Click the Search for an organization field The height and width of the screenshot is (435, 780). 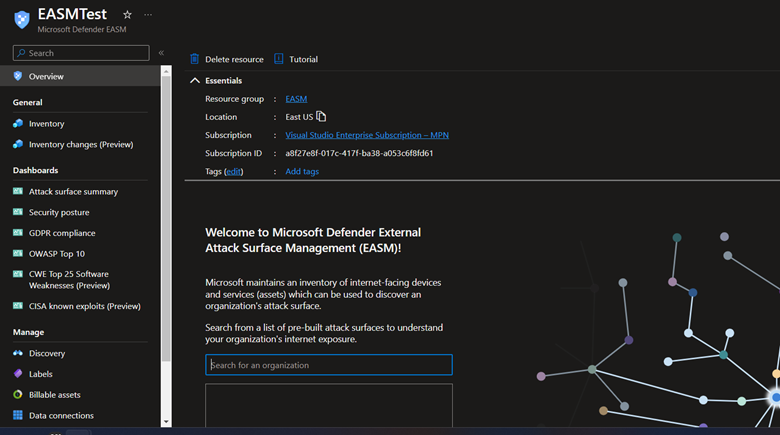click(x=329, y=365)
